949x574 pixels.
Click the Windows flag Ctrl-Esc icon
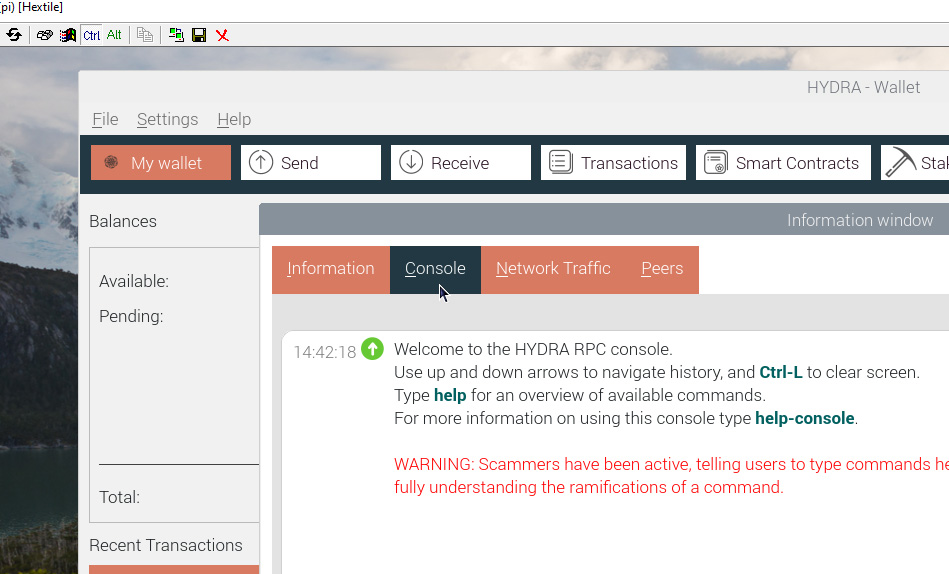click(68, 35)
